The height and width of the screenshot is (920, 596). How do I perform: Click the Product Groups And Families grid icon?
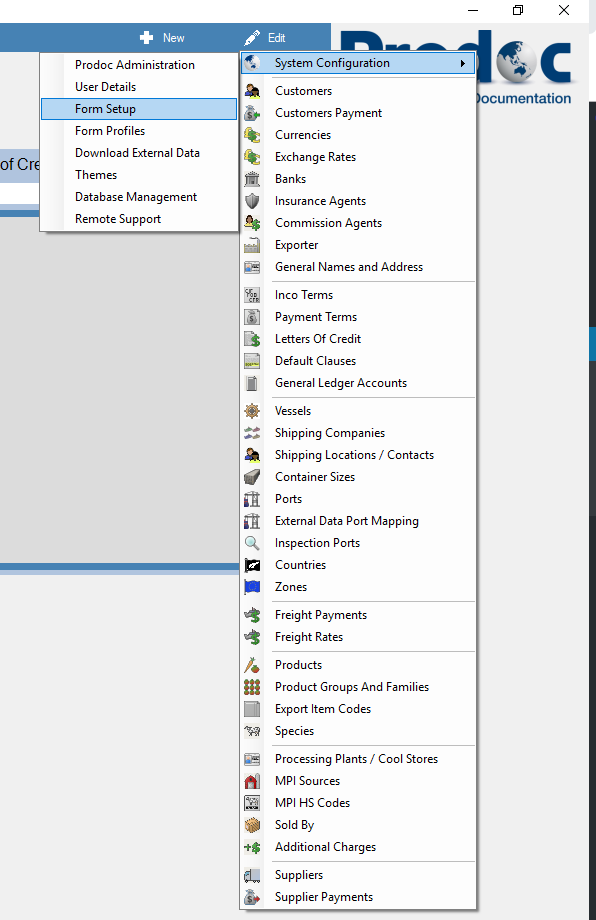252,687
